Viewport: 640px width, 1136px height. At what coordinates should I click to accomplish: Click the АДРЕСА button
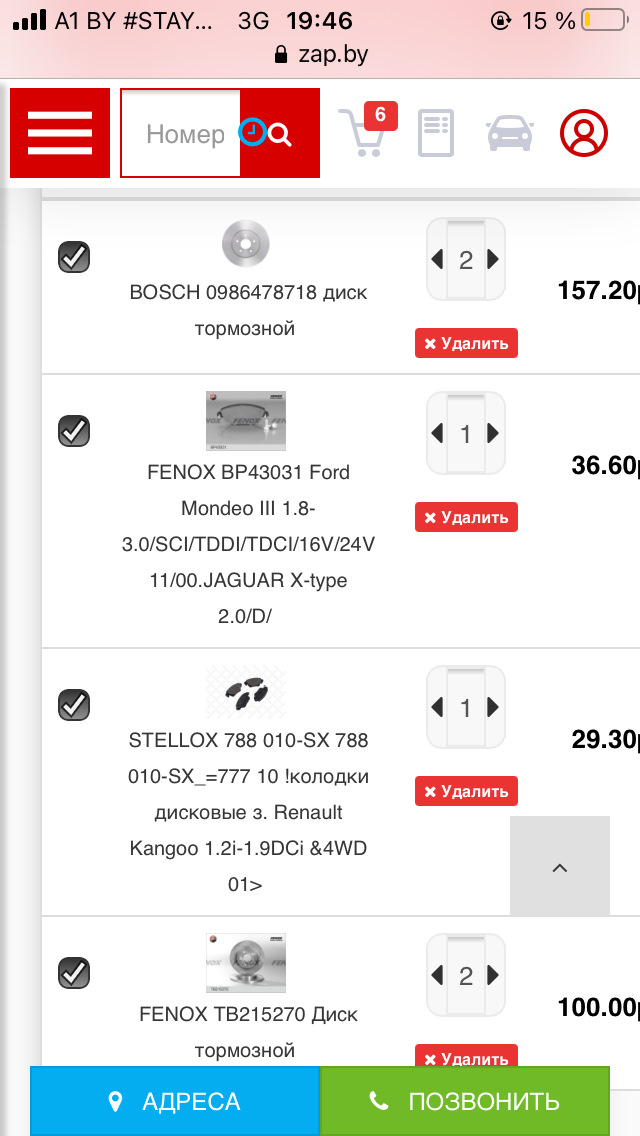175,1101
